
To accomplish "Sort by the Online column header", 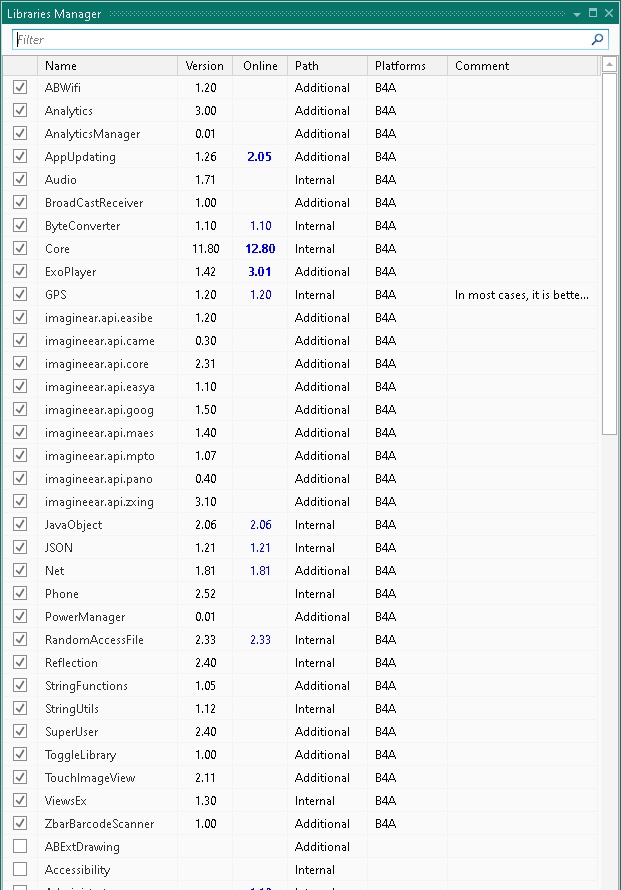I will (x=260, y=66).
